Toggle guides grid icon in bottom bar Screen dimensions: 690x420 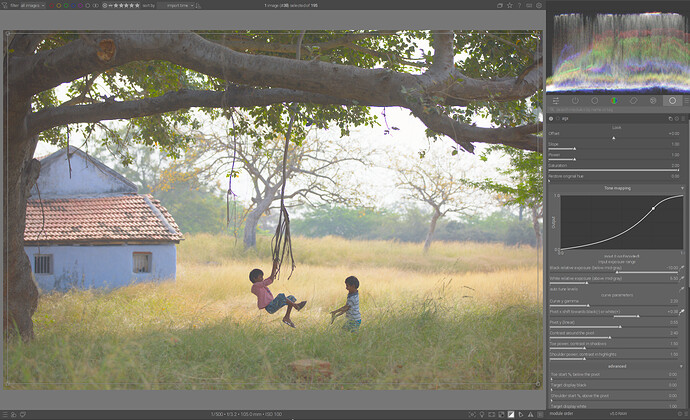(540, 414)
